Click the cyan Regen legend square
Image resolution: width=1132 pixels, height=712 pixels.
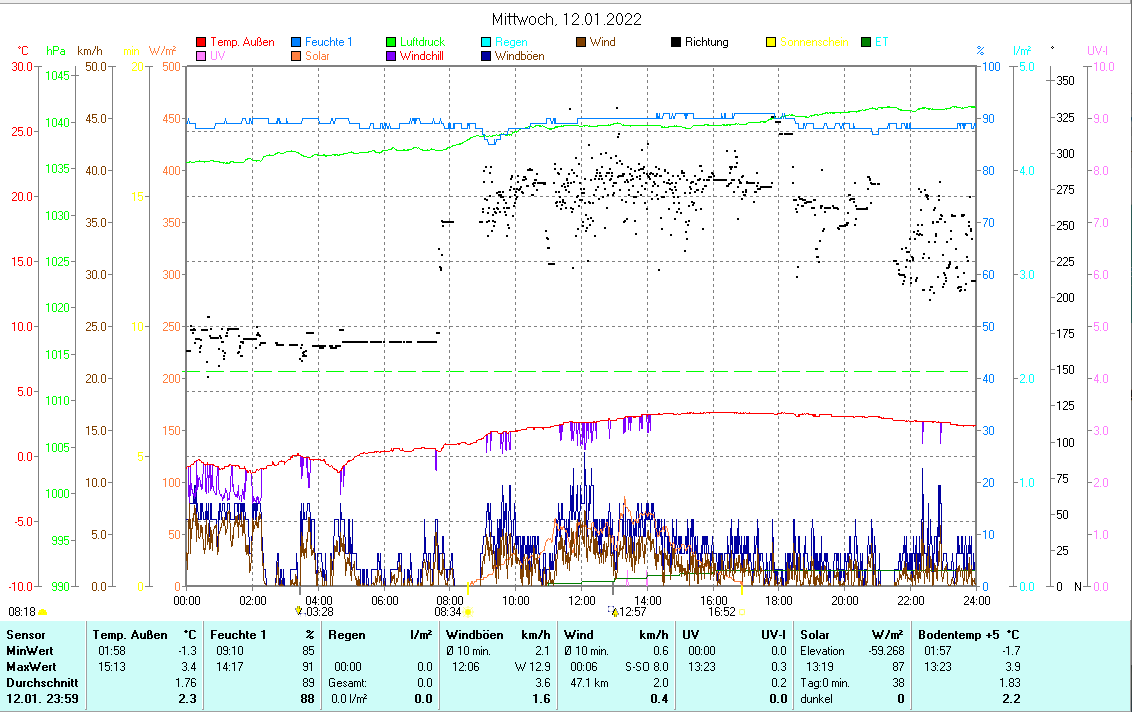tap(486, 42)
